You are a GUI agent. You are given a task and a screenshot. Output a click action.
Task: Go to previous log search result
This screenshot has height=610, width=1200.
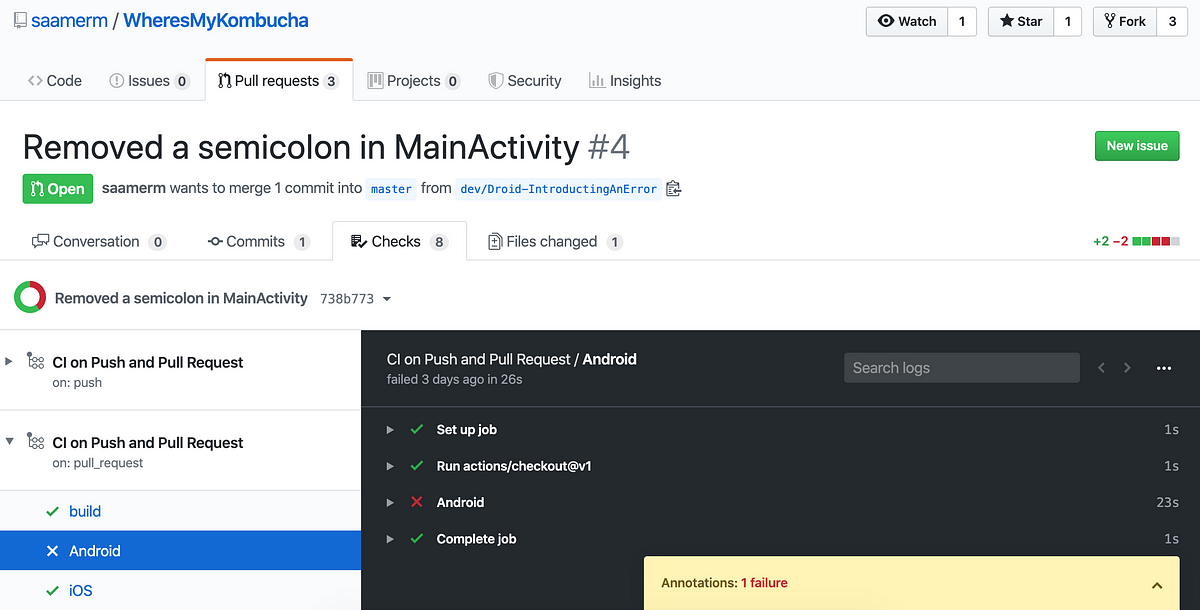point(1101,368)
